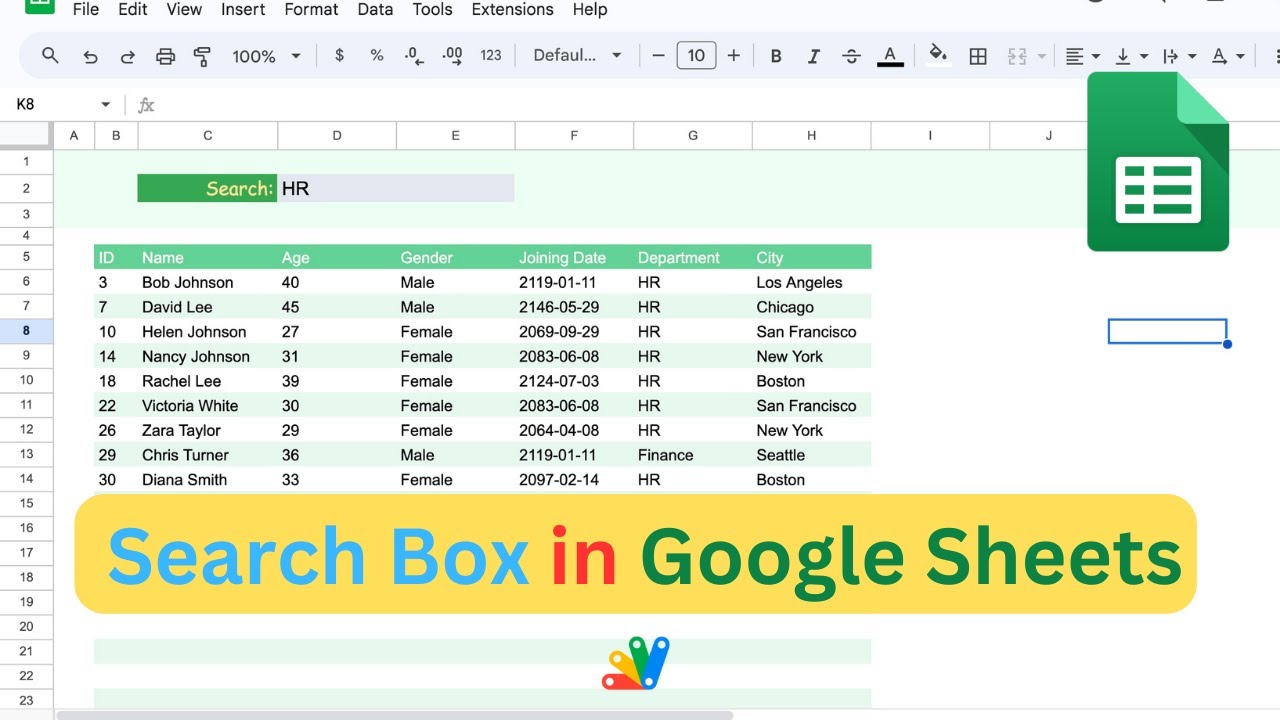Activate the paint format tool

(202, 56)
